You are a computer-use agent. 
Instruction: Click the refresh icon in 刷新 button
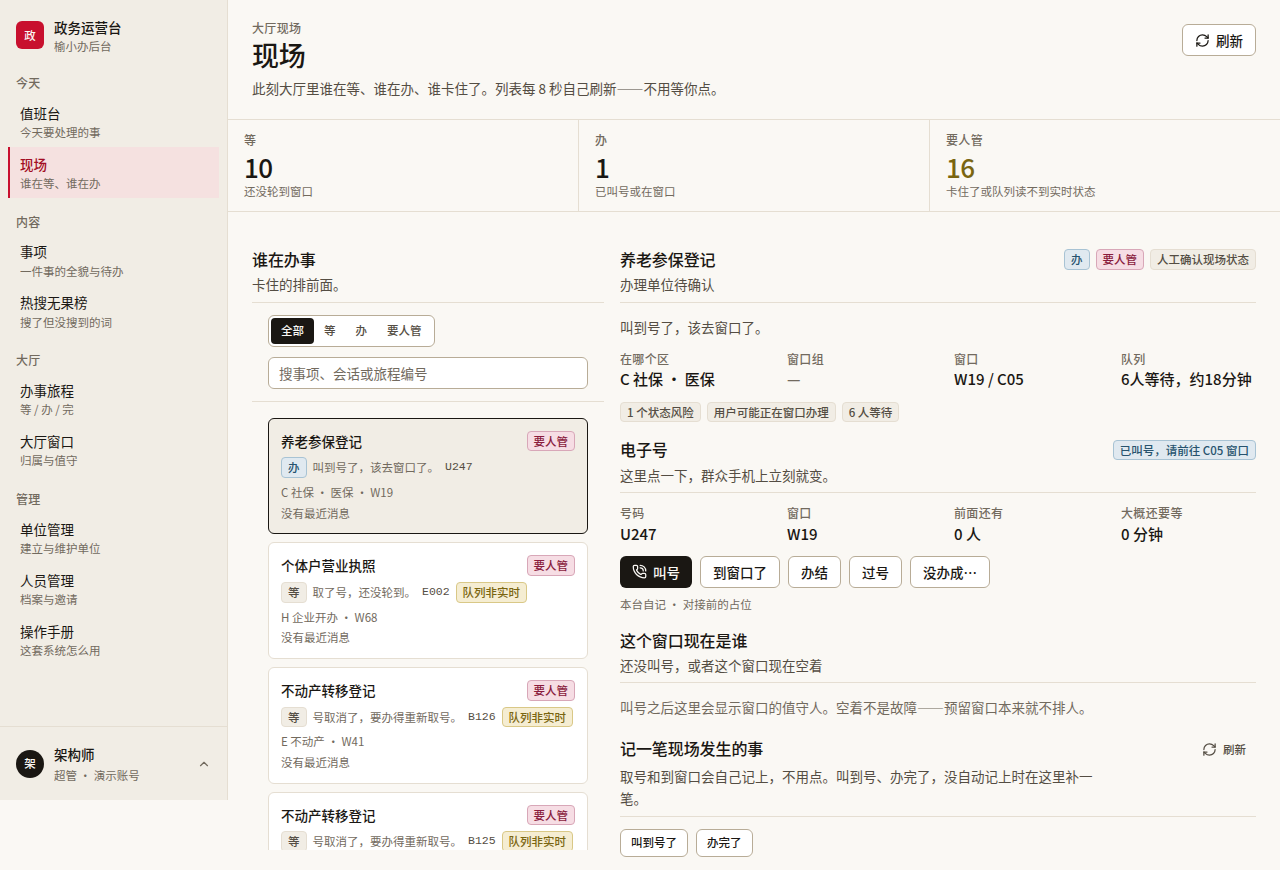(1202, 41)
